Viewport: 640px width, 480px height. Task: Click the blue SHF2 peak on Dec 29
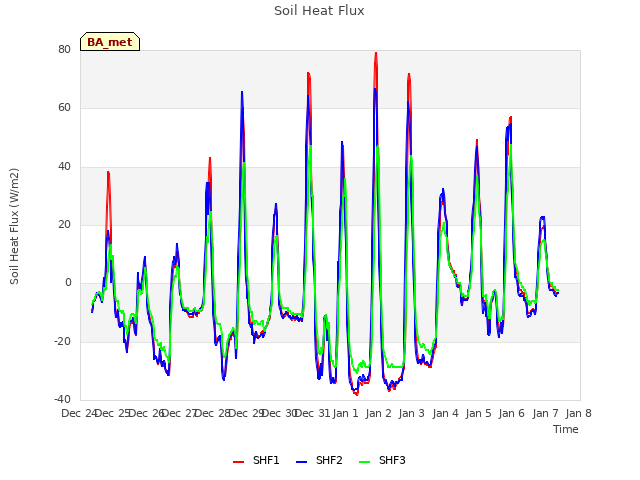[x=242, y=93]
